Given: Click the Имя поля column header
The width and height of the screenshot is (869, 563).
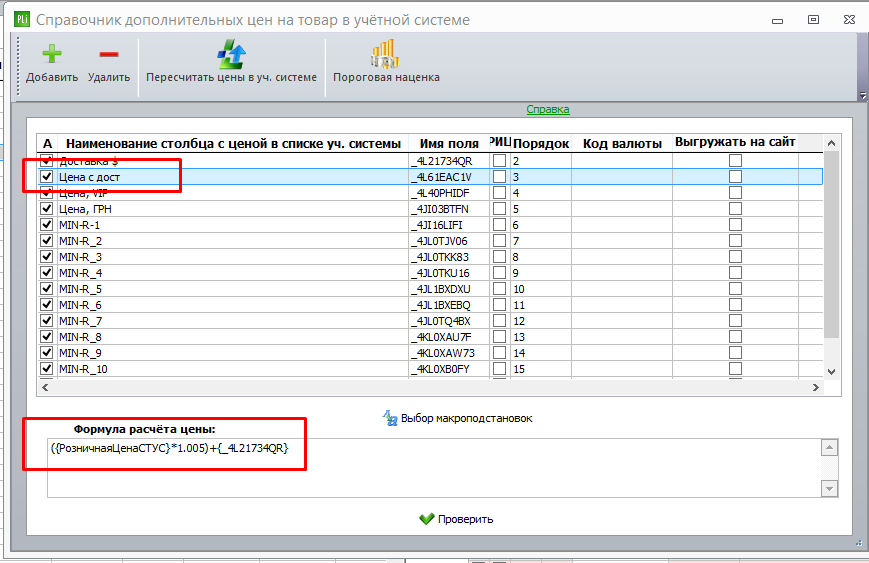Looking at the screenshot, I should (449, 144).
